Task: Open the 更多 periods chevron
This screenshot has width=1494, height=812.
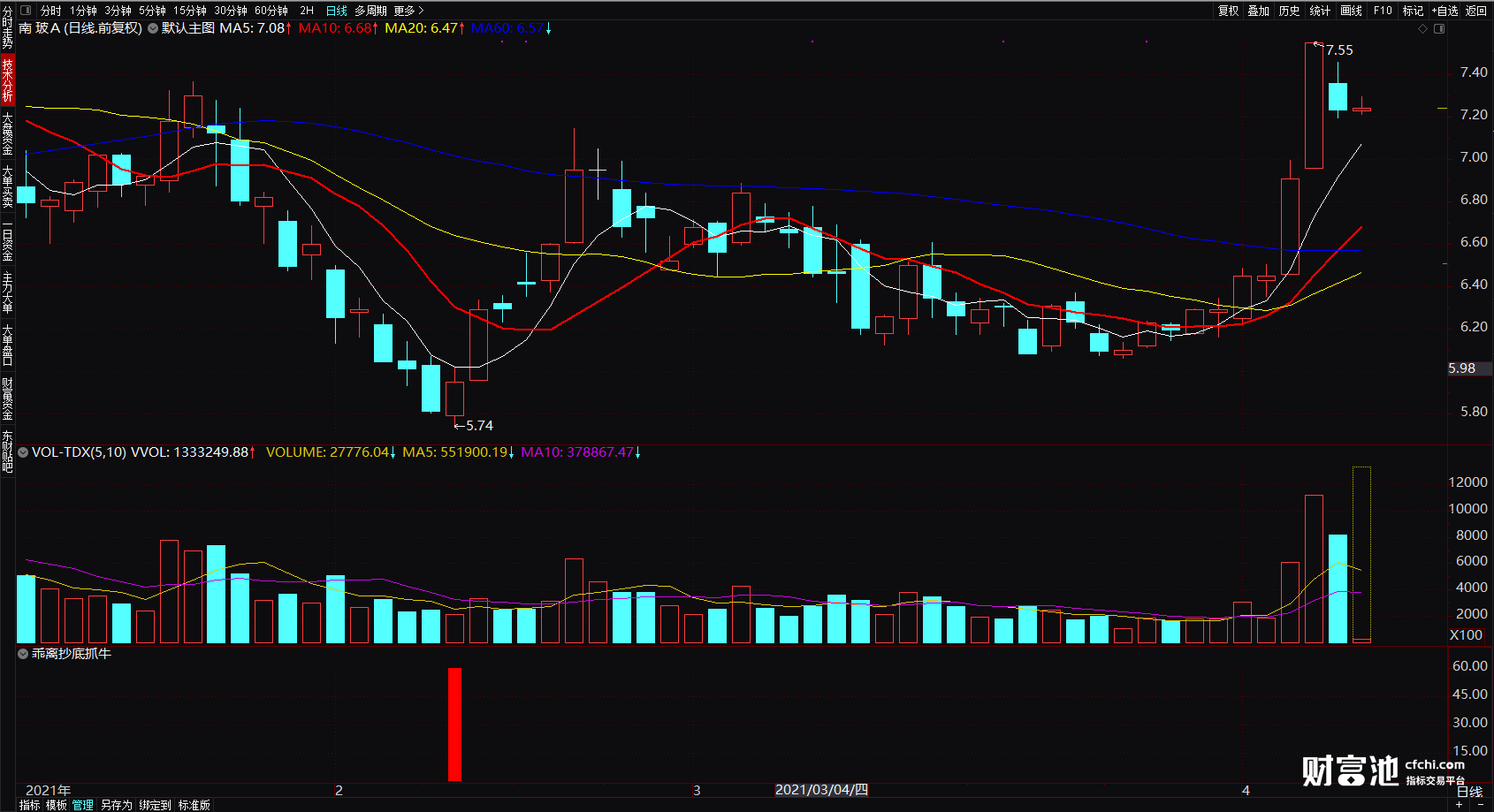Action: coord(421,11)
